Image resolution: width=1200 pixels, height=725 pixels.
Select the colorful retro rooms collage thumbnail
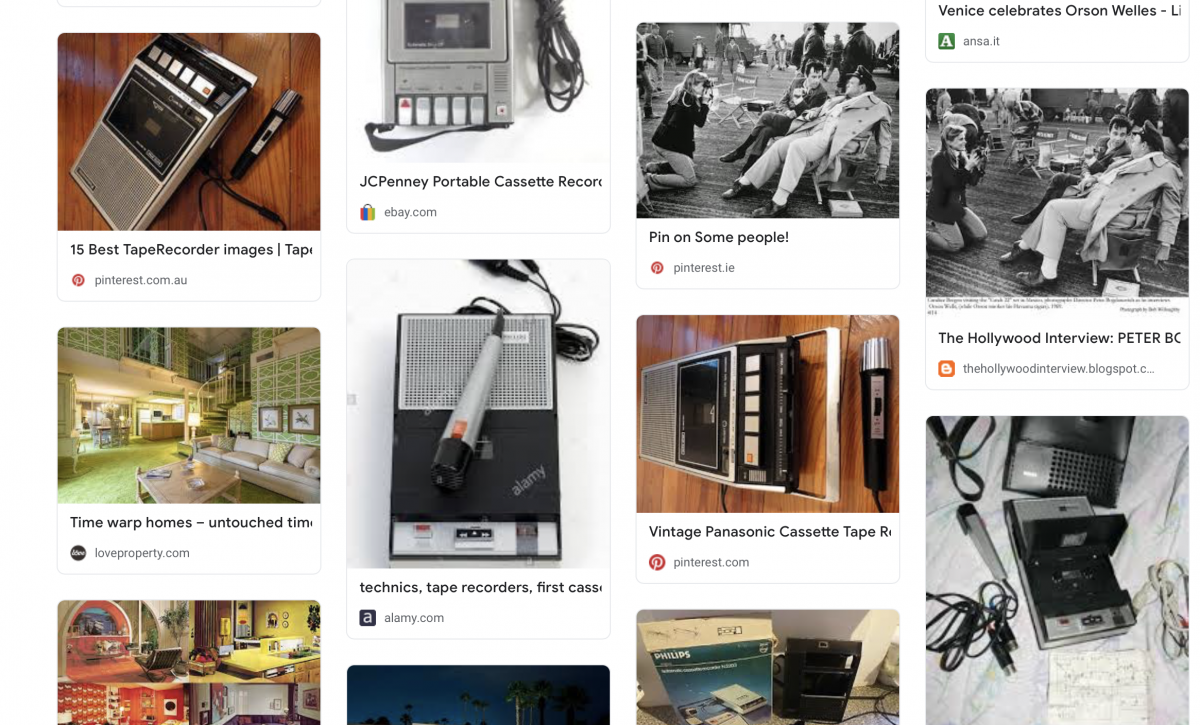tap(189, 663)
